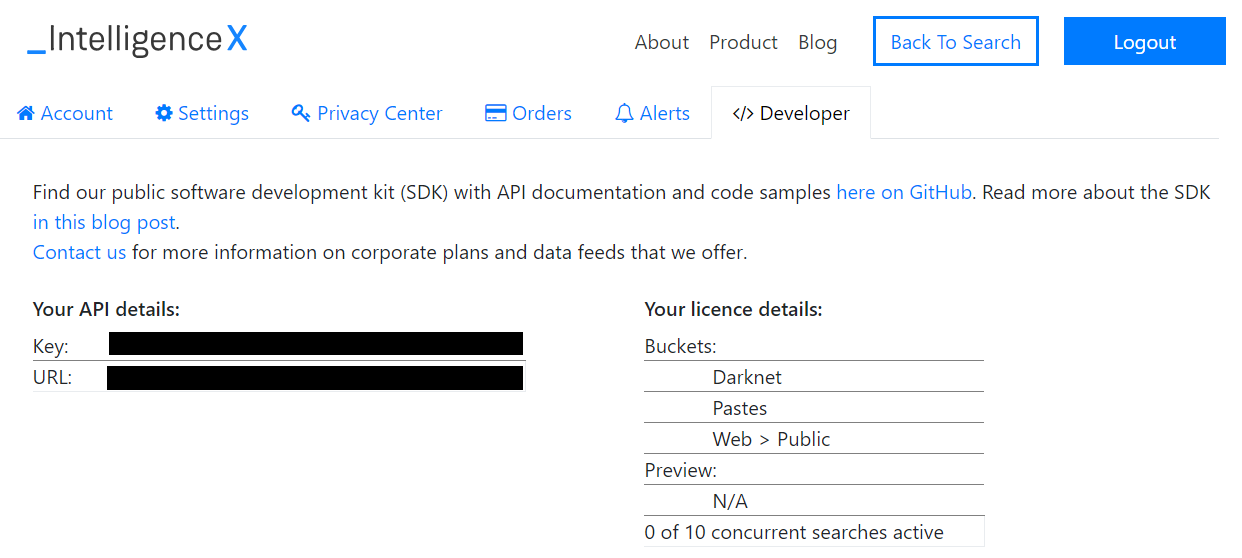1242x558 pixels.
Task: Open the 'in this blog post' link
Action: click(x=104, y=222)
